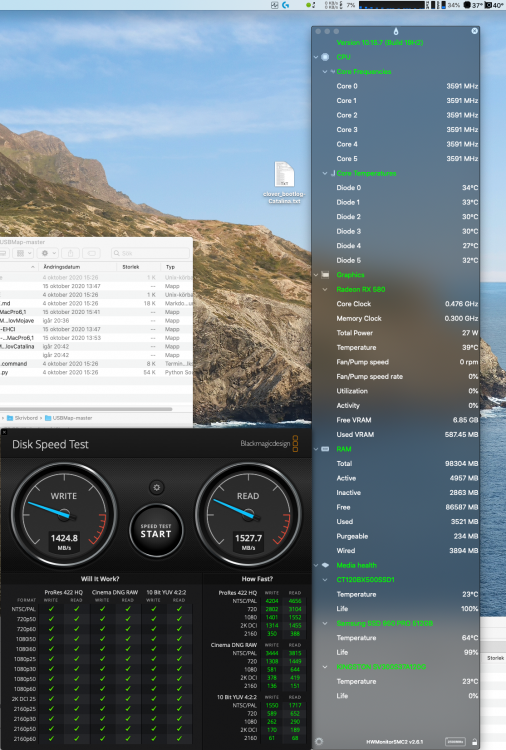The height and width of the screenshot is (750, 506).
Task: Click the Finder search field
Action: pyautogui.click(x=150, y=253)
